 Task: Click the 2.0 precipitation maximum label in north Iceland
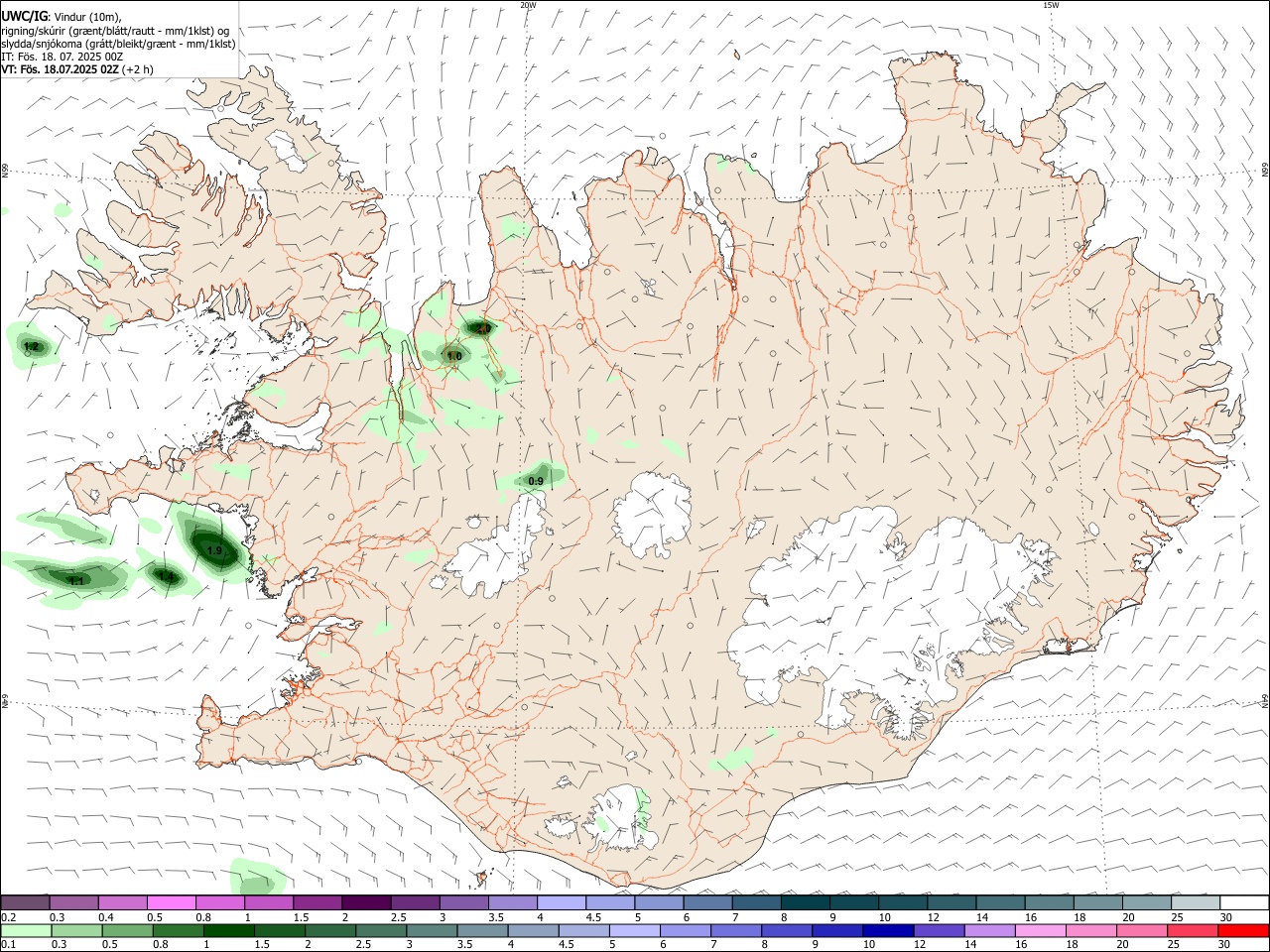(483, 327)
